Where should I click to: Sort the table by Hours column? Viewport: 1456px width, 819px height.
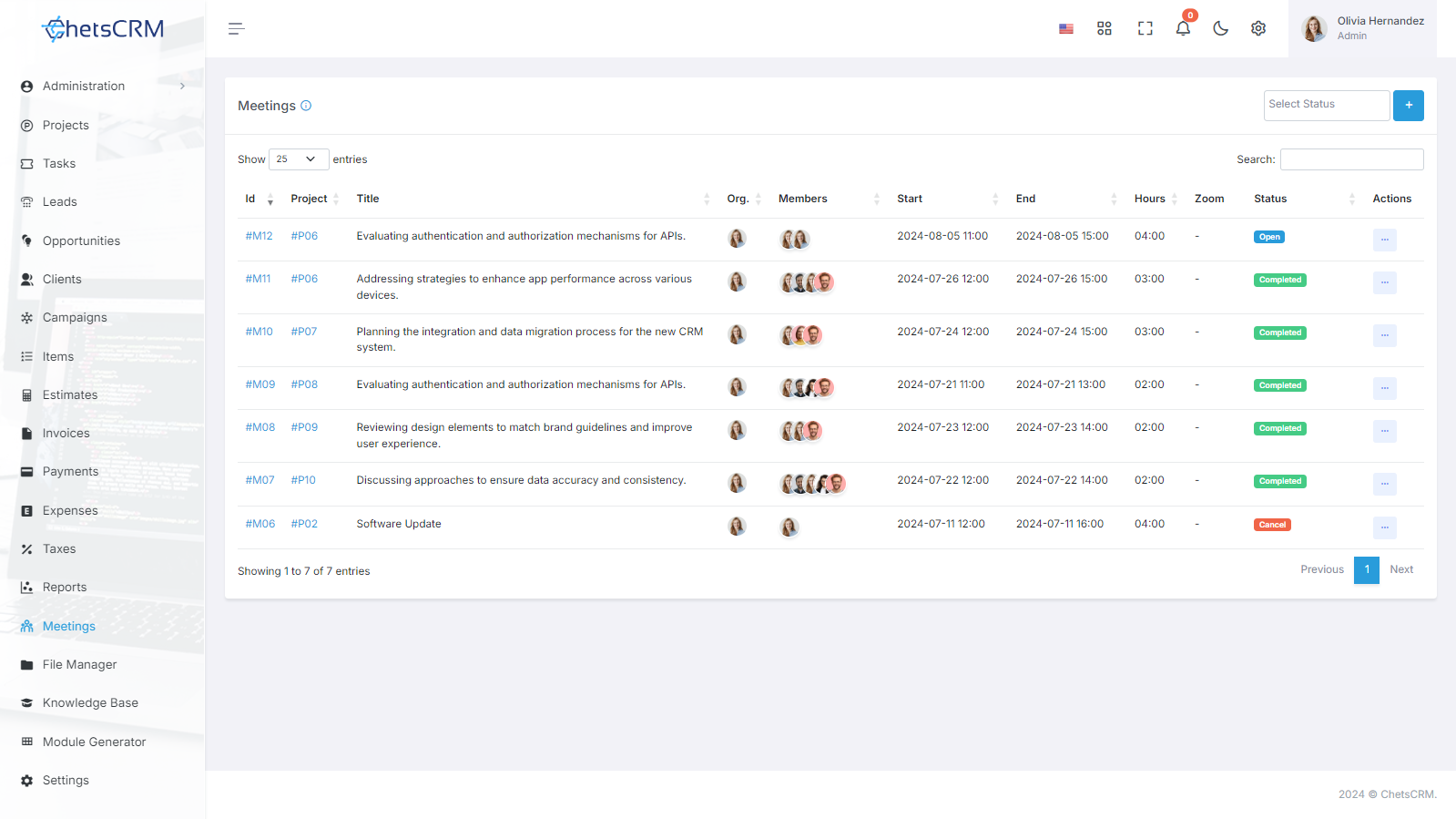pos(1156,199)
